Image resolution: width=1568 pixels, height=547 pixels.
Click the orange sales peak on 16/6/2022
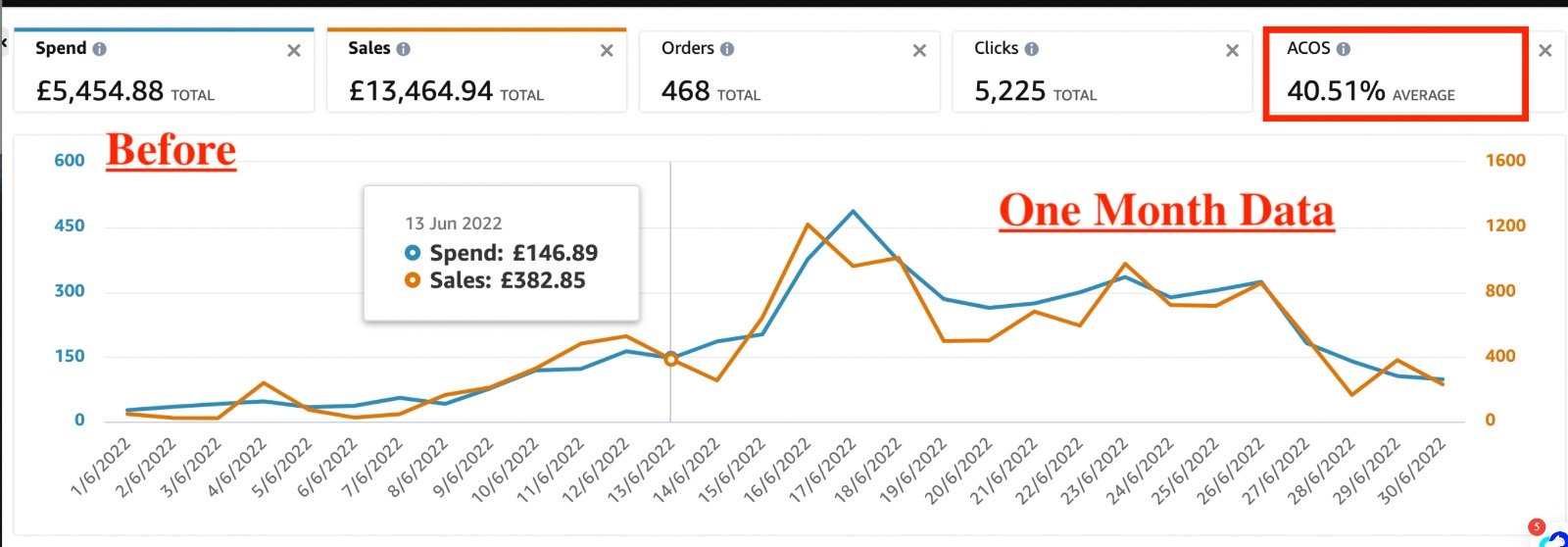click(x=808, y=224)
